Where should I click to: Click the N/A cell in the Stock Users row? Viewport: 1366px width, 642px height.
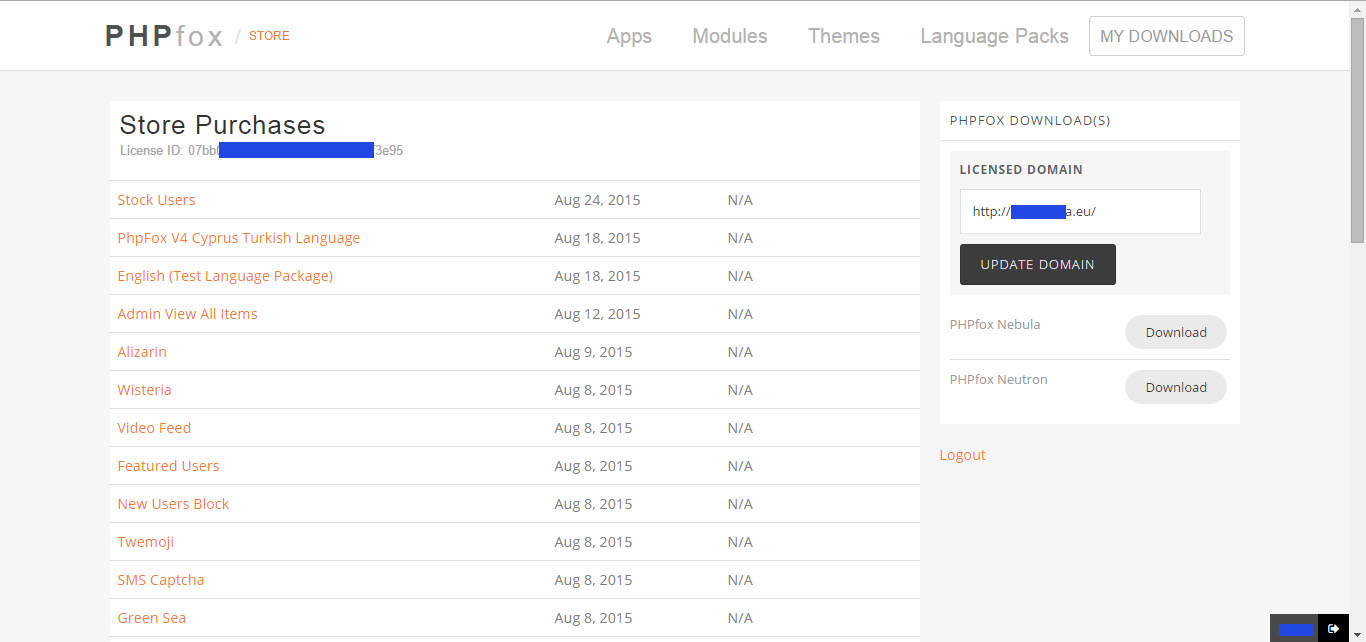(740, 200)
